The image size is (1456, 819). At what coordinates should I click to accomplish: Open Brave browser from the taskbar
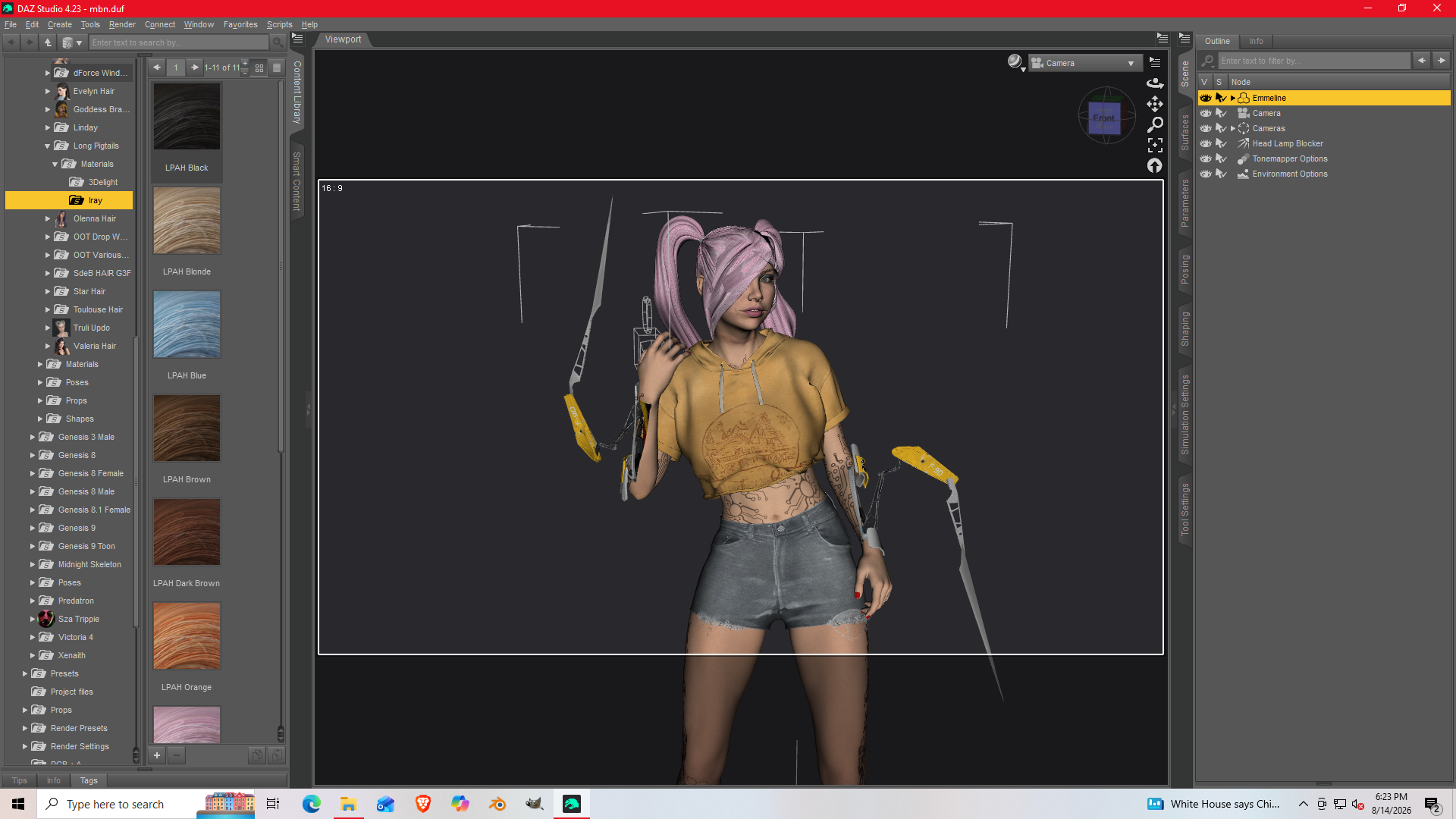click(x=423, y=804)
